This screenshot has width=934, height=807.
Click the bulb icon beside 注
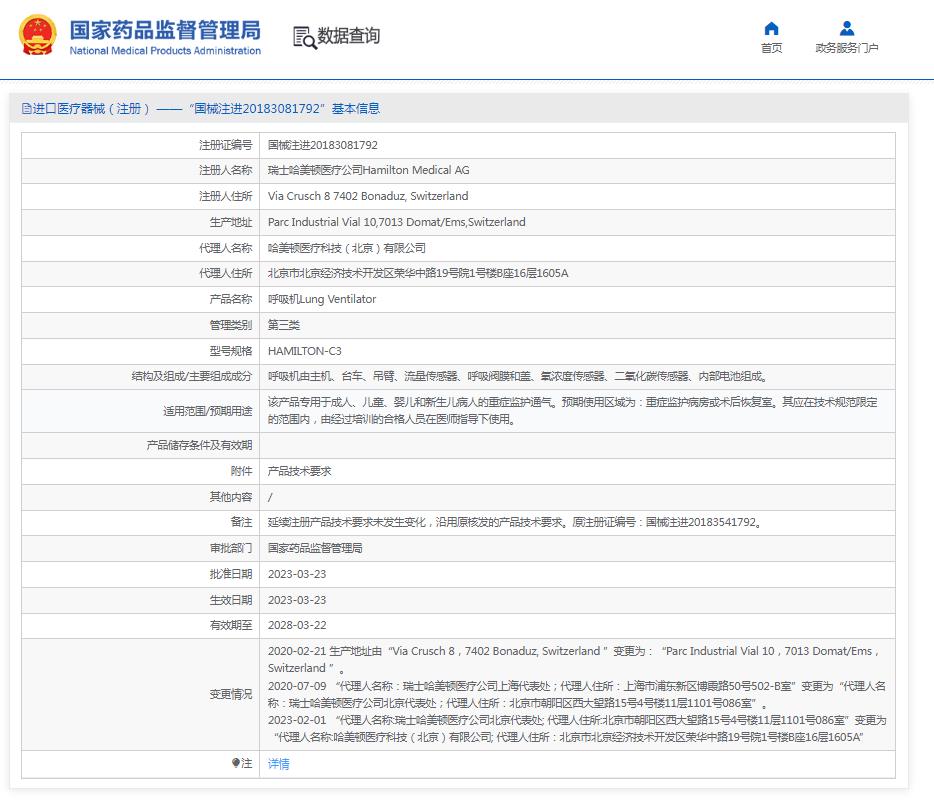click(x=236, y=763)
